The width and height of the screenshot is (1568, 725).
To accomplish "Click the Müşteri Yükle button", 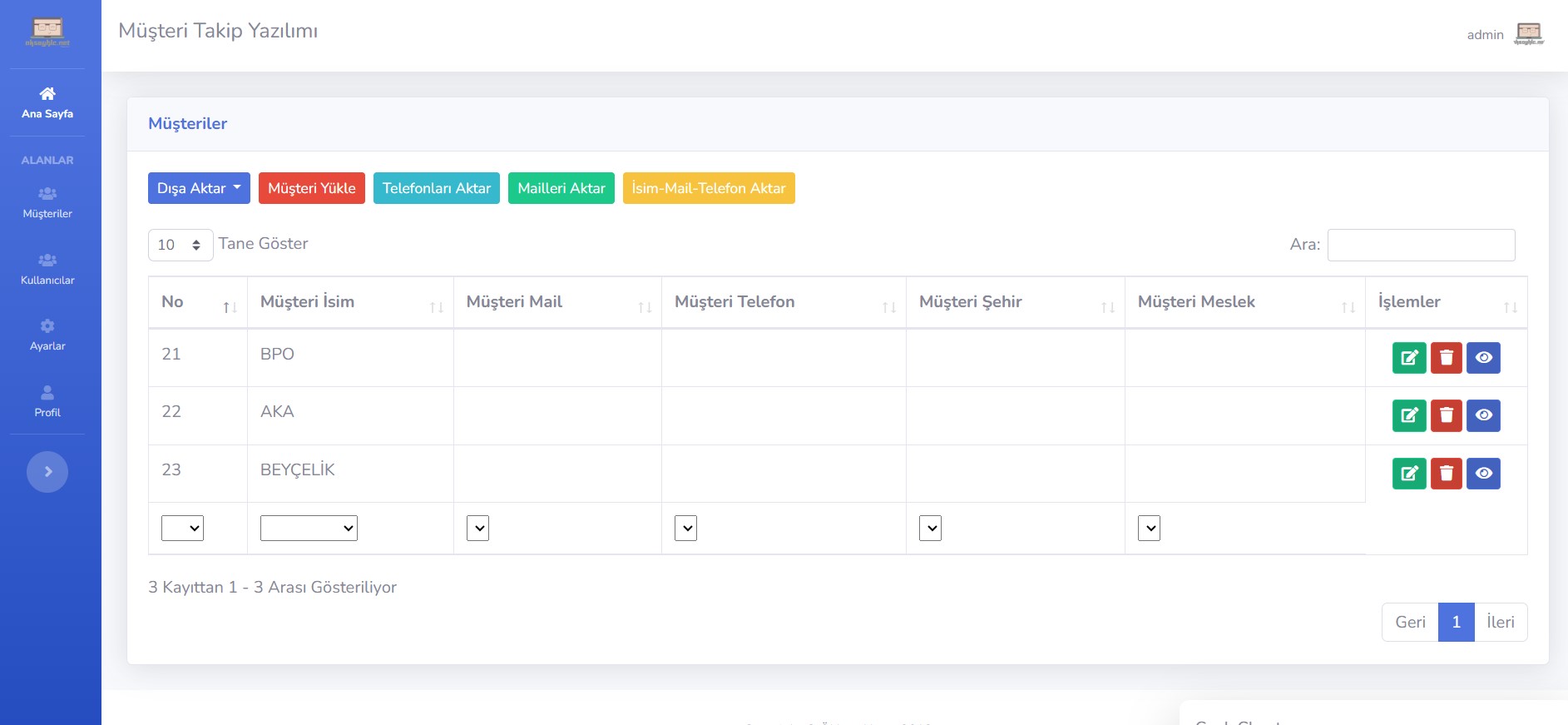I will (x=311, y=188).
